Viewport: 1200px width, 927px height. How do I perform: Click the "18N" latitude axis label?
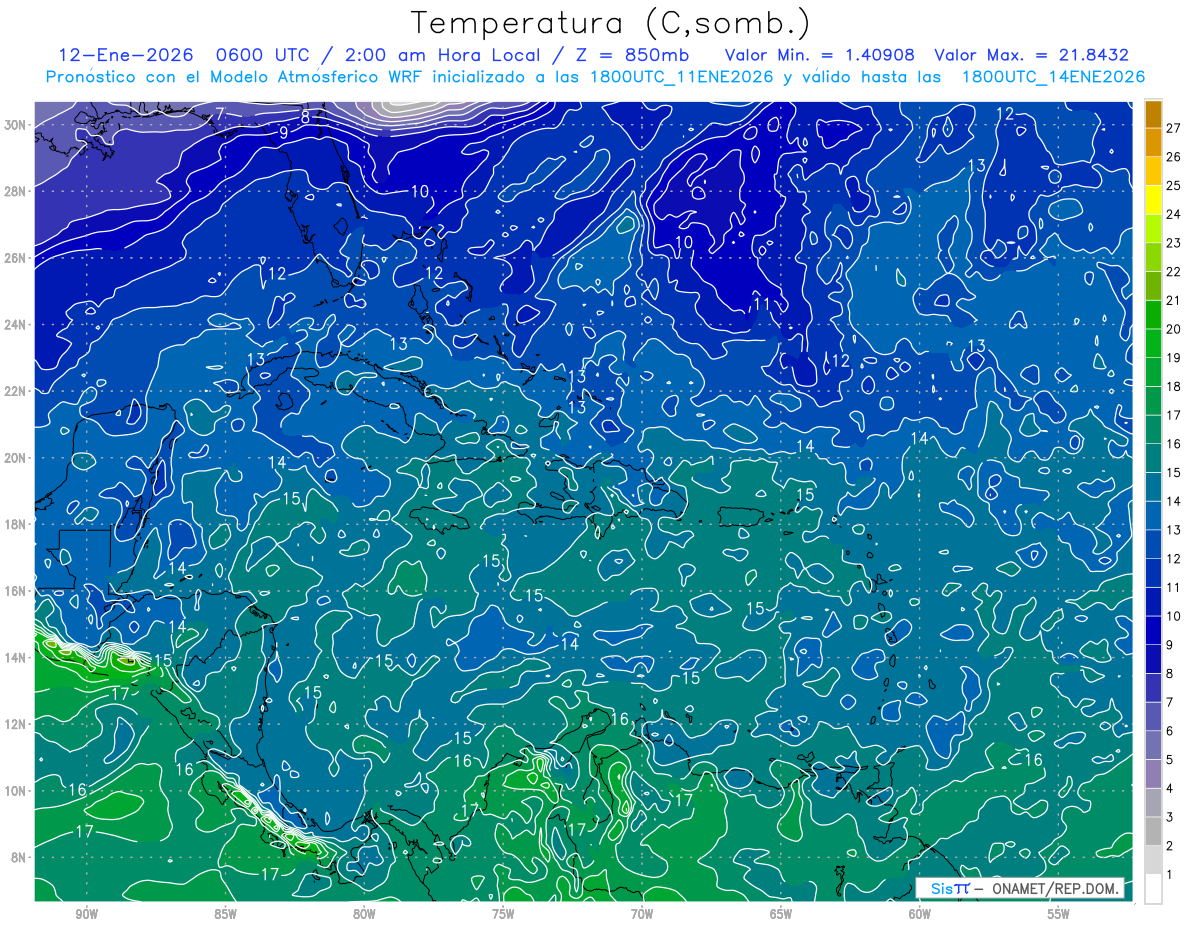pos(15,524)
